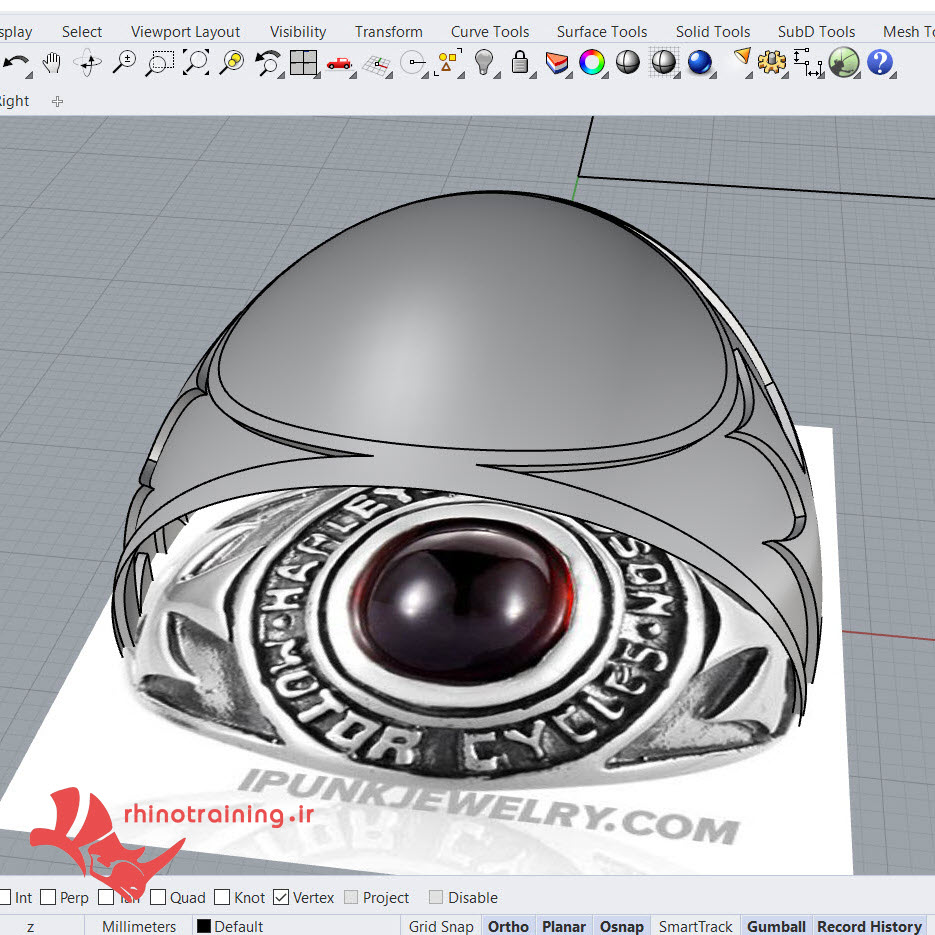Click the light bulb hide objects icon
Viewport: 935px width, 935px height.
[485, 63]
